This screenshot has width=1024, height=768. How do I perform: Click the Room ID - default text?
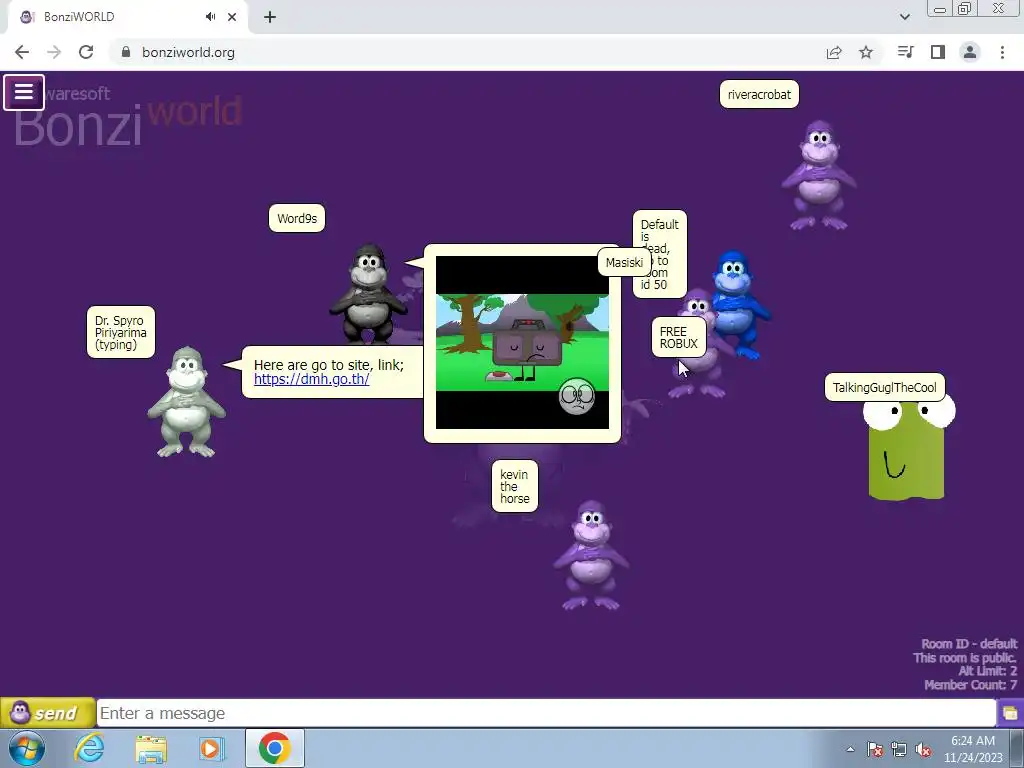click(x=969, y=644)
